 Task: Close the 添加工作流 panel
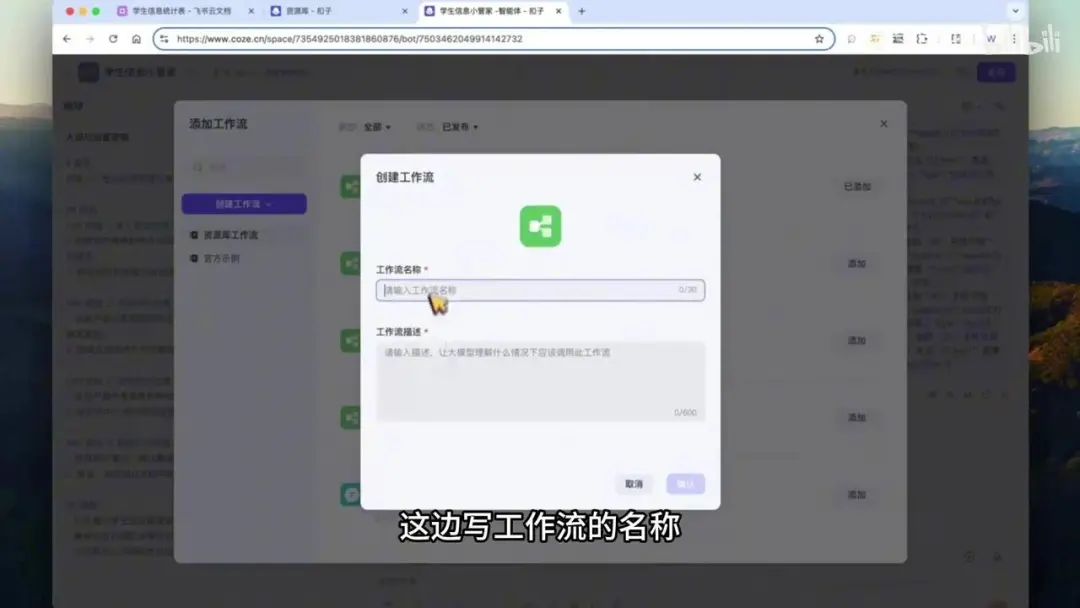[x=884, y=124]
